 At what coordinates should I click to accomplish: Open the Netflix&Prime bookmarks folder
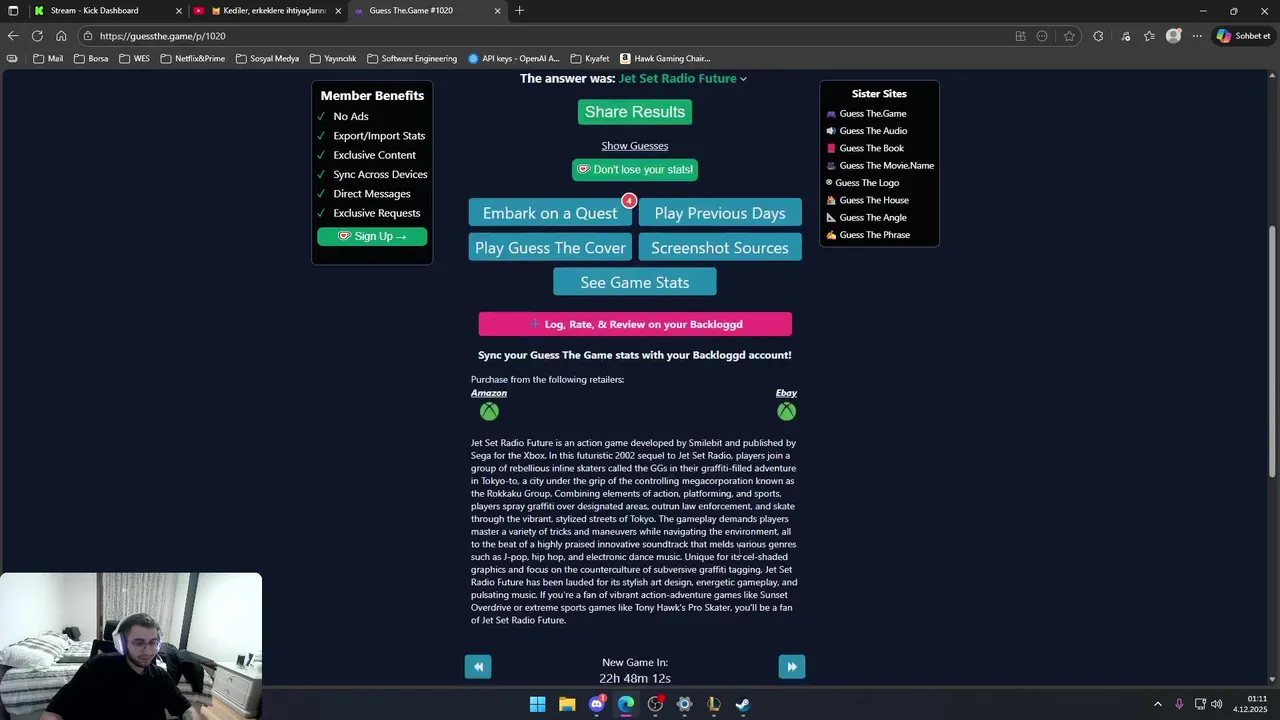(192, 59)
